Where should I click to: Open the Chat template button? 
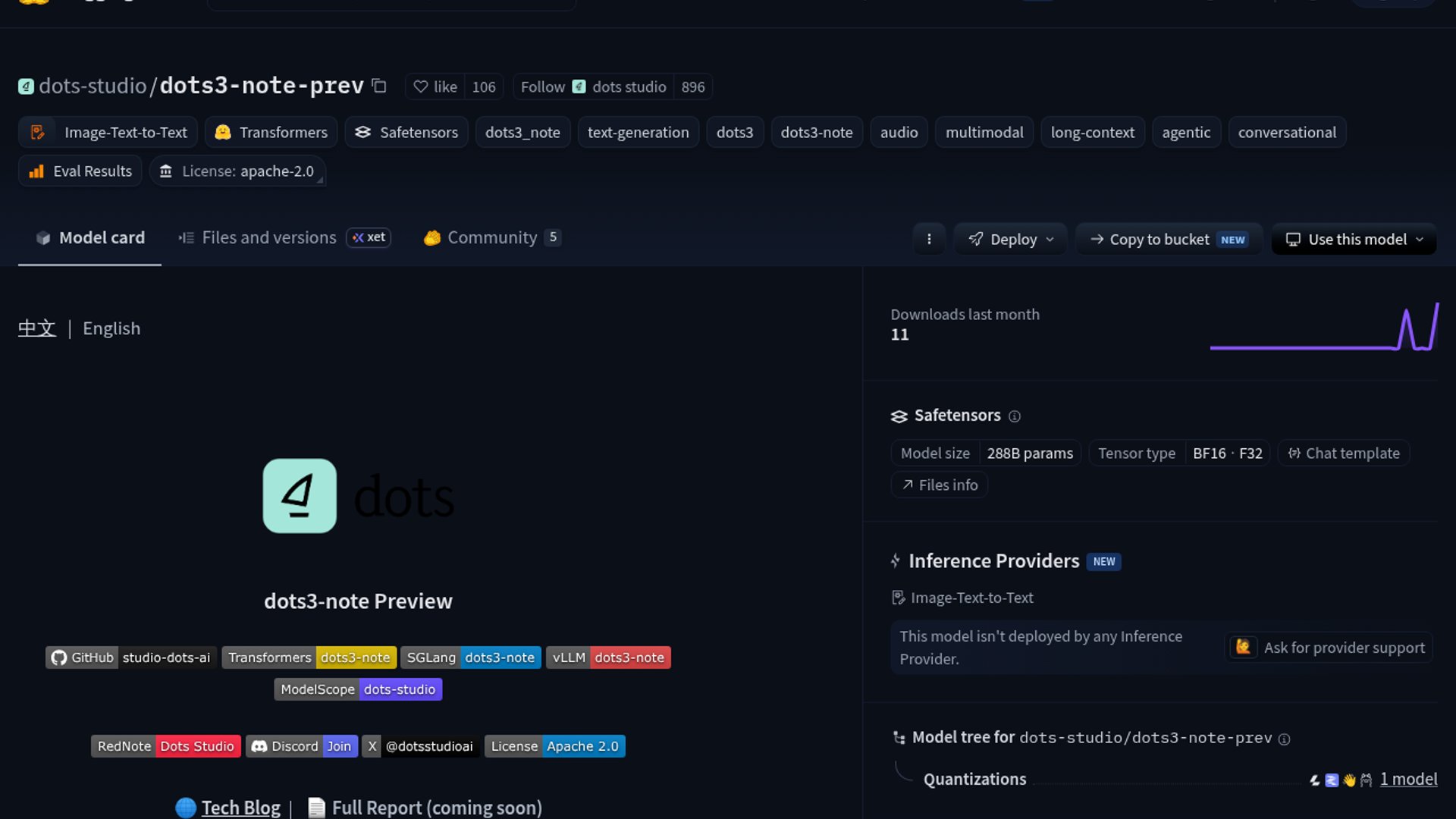tap(1344, 453)
